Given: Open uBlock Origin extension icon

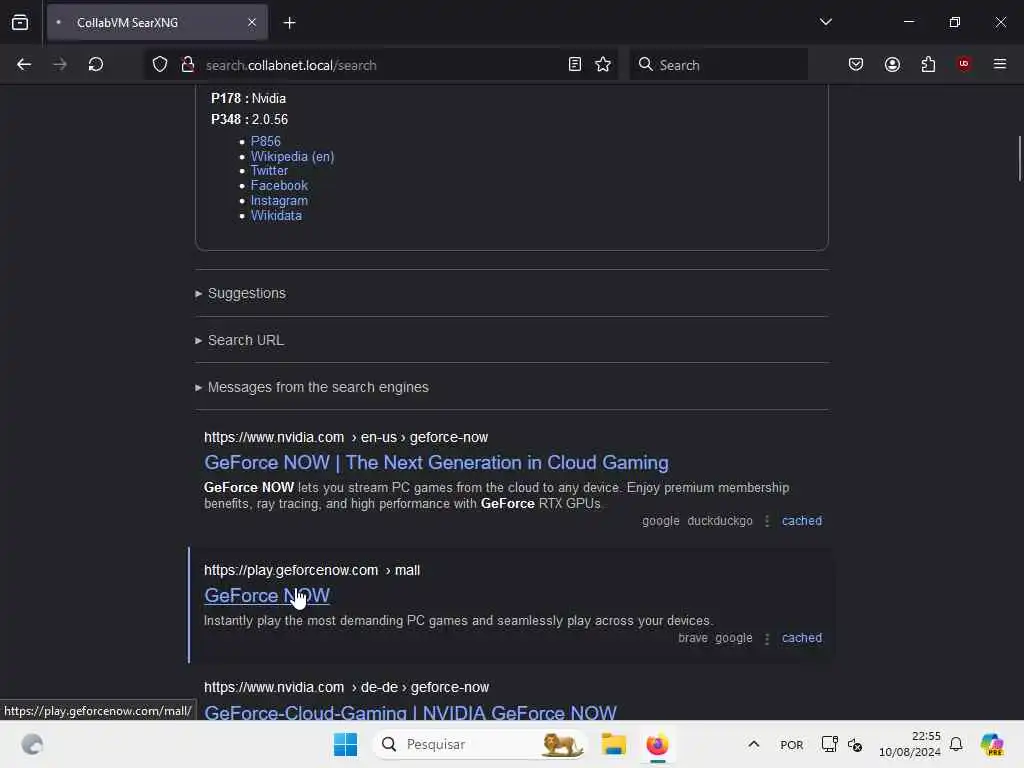Looking at the screenshot, I should point(964,64).
